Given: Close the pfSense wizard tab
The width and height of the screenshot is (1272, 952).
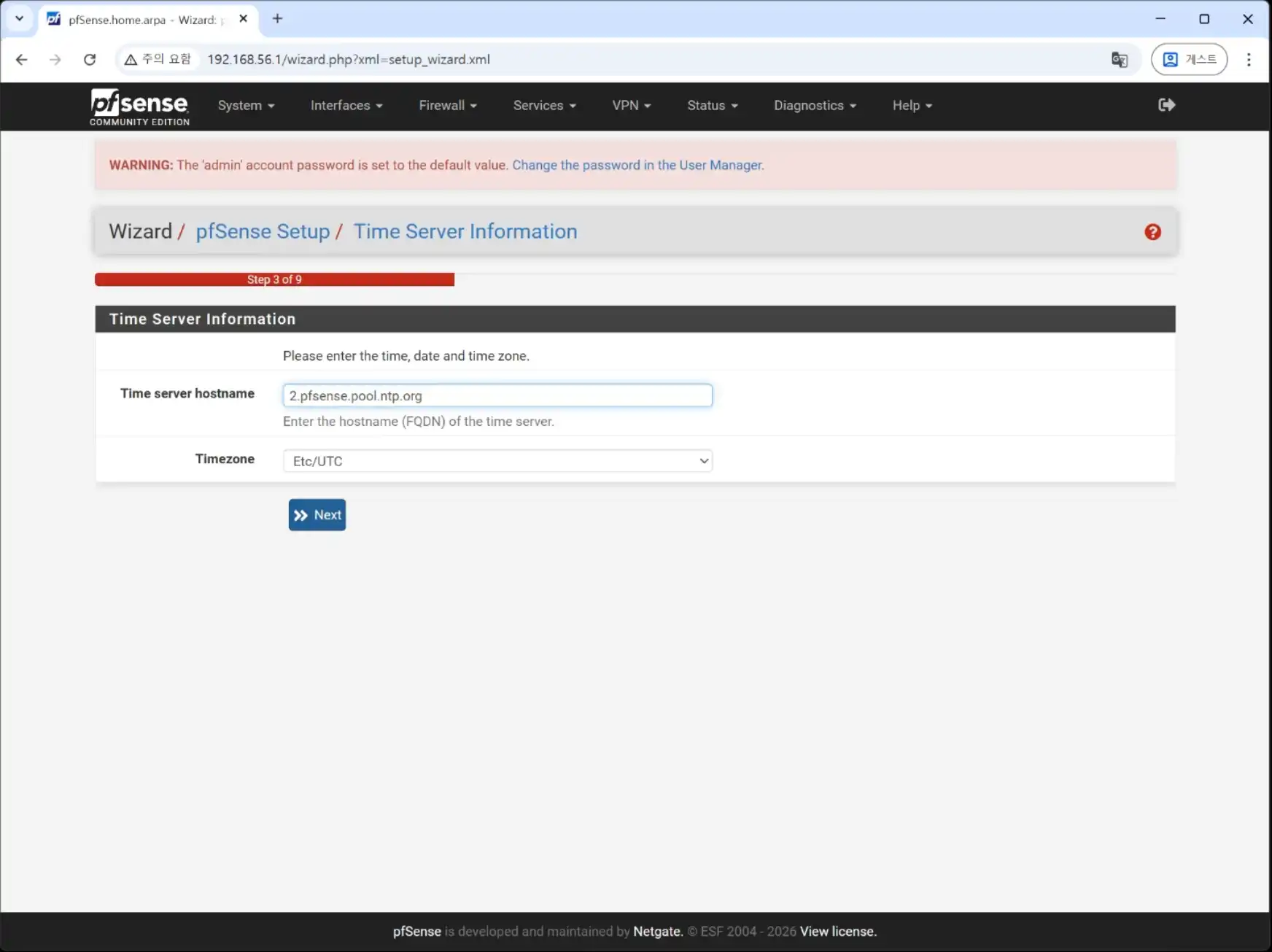Looking at the screenshot, I should [x=244, y=19].
